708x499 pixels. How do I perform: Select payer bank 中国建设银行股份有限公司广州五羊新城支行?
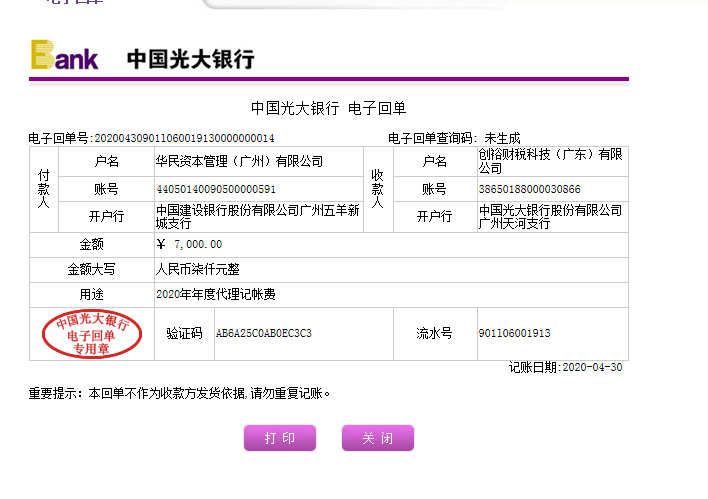tap(257, 216)
